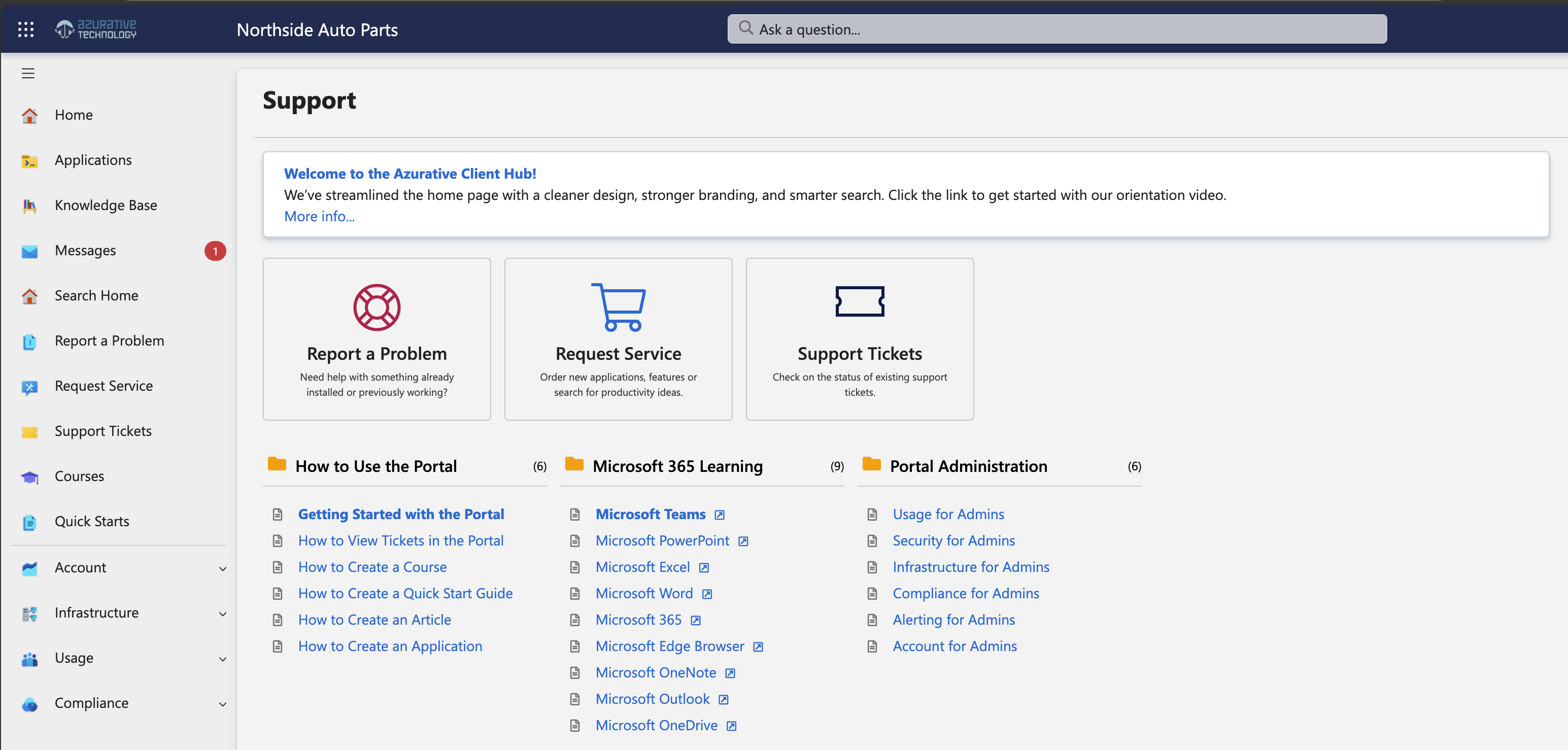The image size is (1568, 750).
Task: Open the More info link
Action: click(x=319, y=216)
